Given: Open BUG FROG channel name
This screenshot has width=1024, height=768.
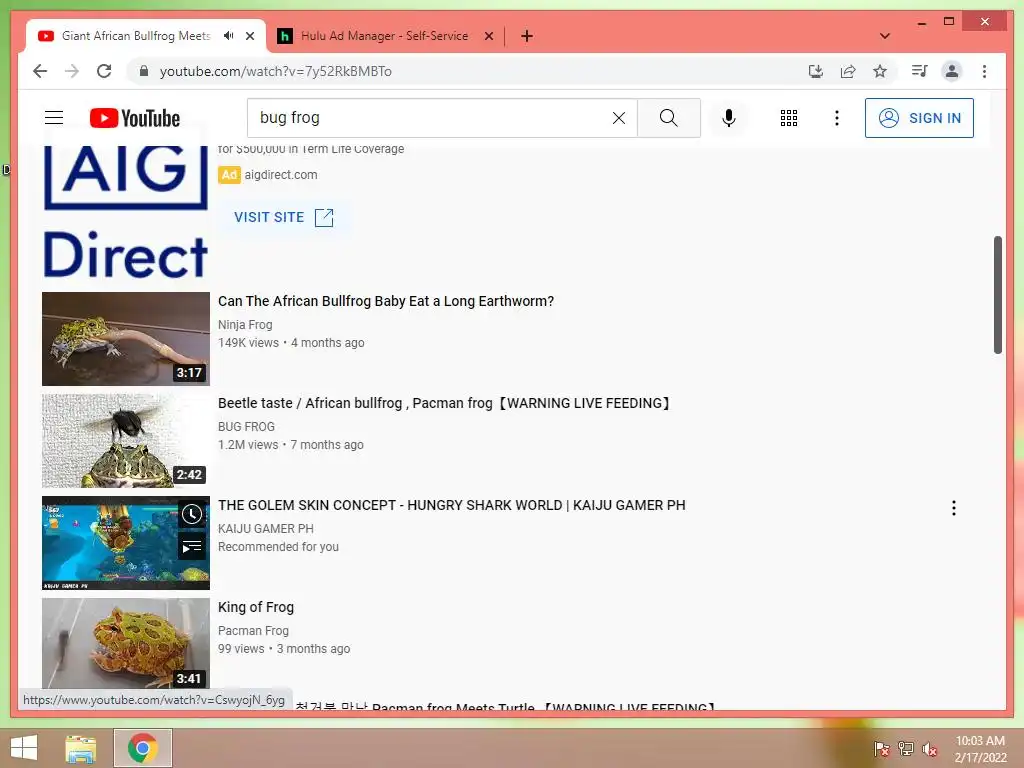Looking at the screenshot, I should (x=246, y=426).
